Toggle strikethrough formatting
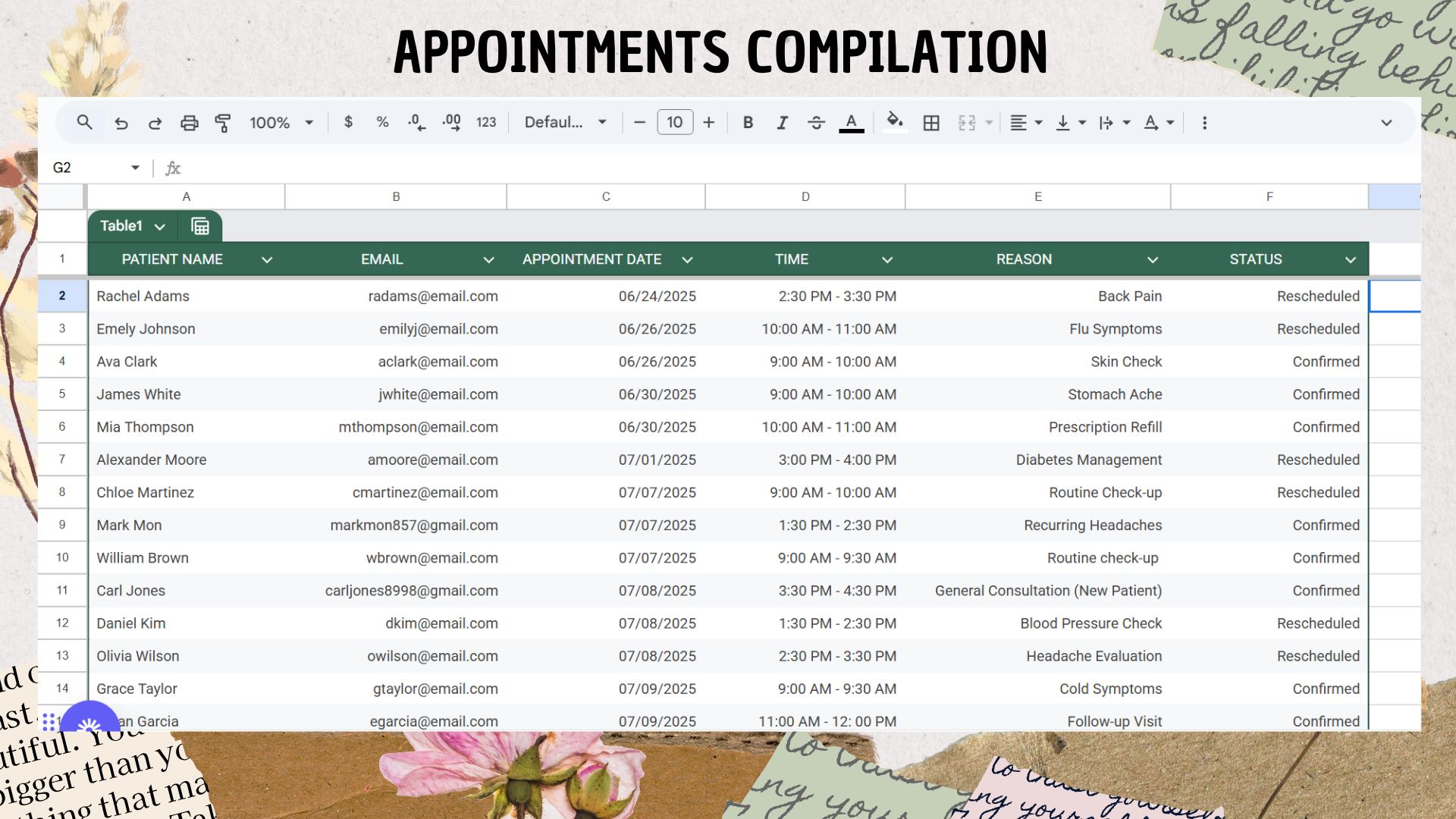This screenshot has height=819, width=1456. [816, 122]
